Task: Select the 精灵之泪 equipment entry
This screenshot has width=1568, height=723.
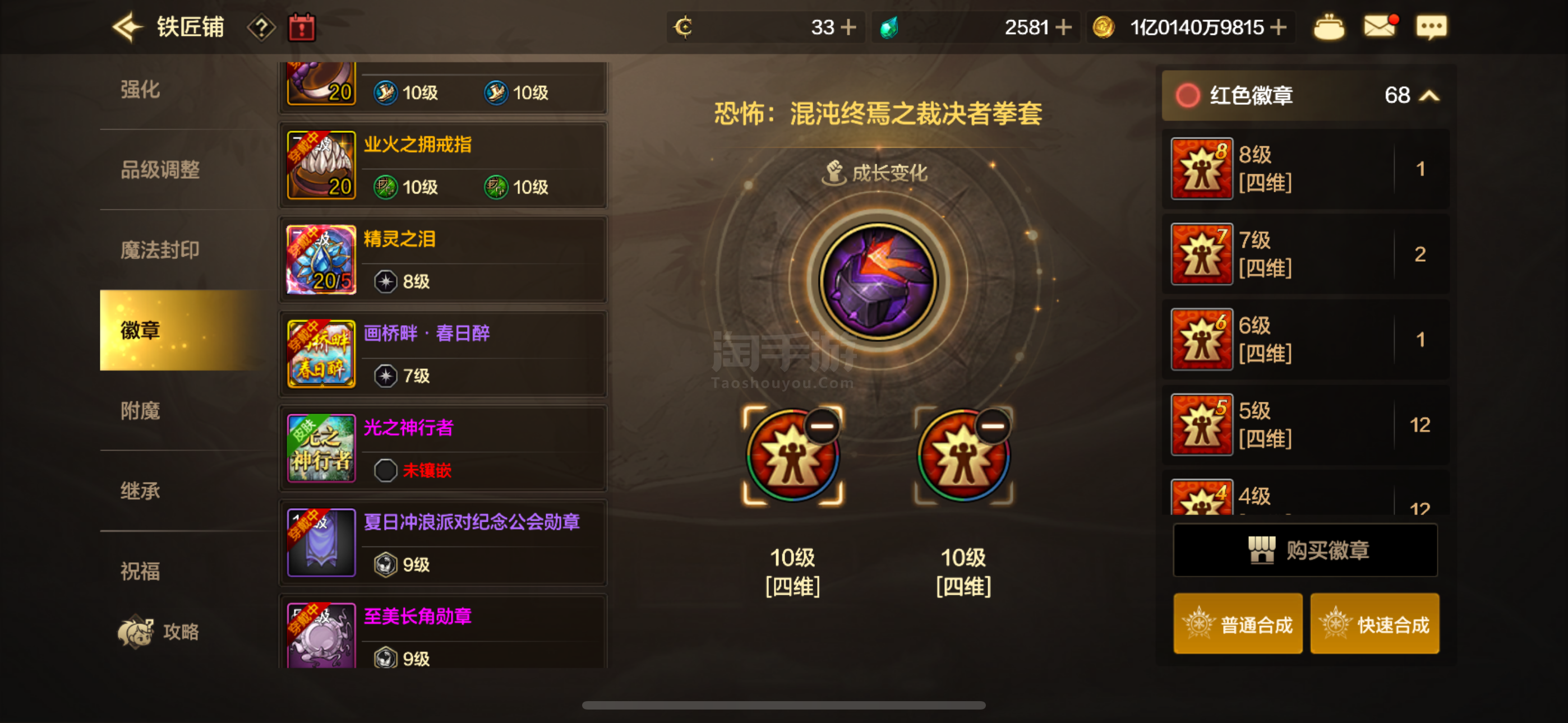Action: coord(443,260)
